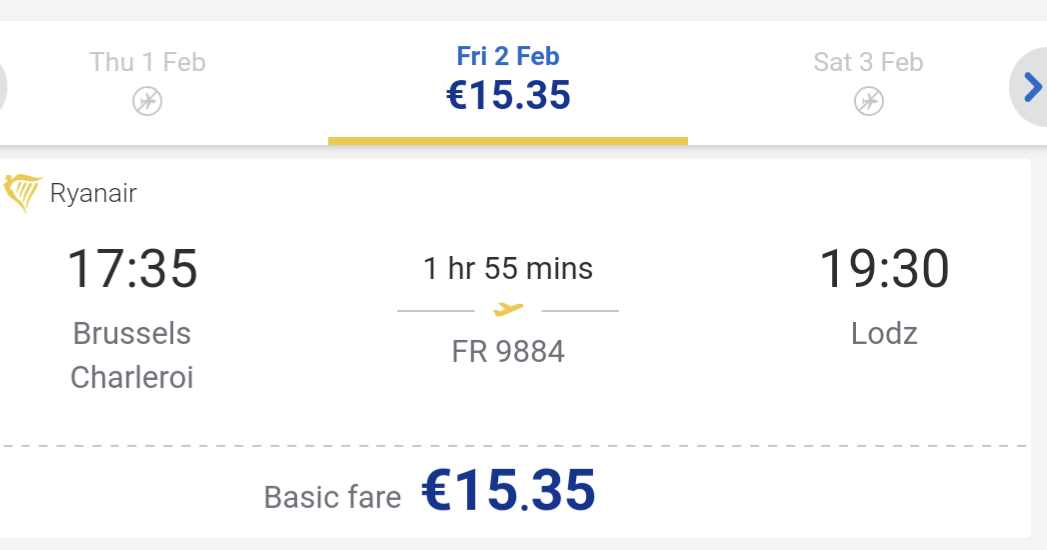Screen dimensions: 1047x550
Task: Click the Brussels Charleroi departure airport
Action: coord(132,355)
